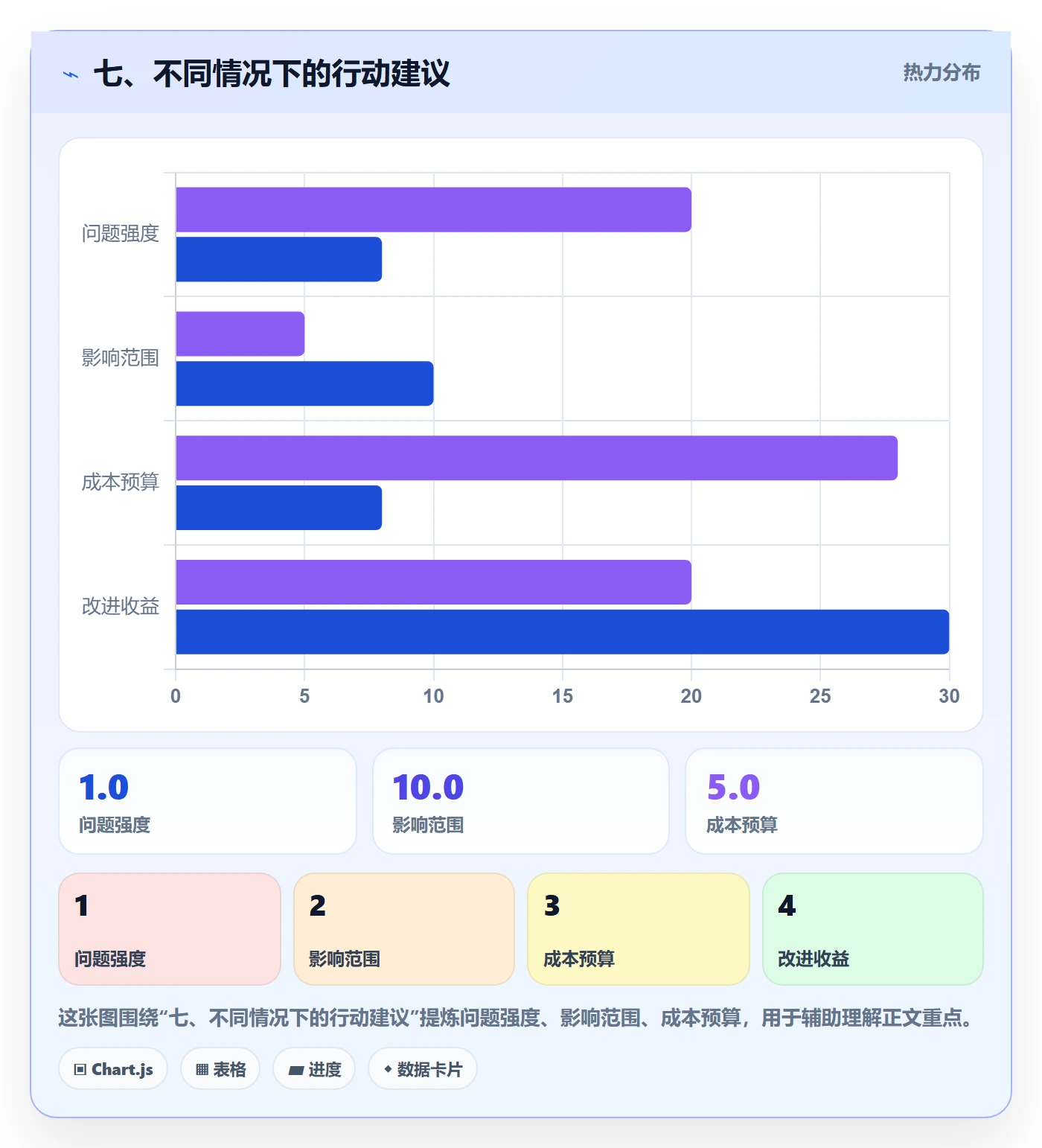Screen dimensions: 1042x1148
Task: Click the x-axis tick value 30
Action: pyautogui.click(x=949, y=696)
